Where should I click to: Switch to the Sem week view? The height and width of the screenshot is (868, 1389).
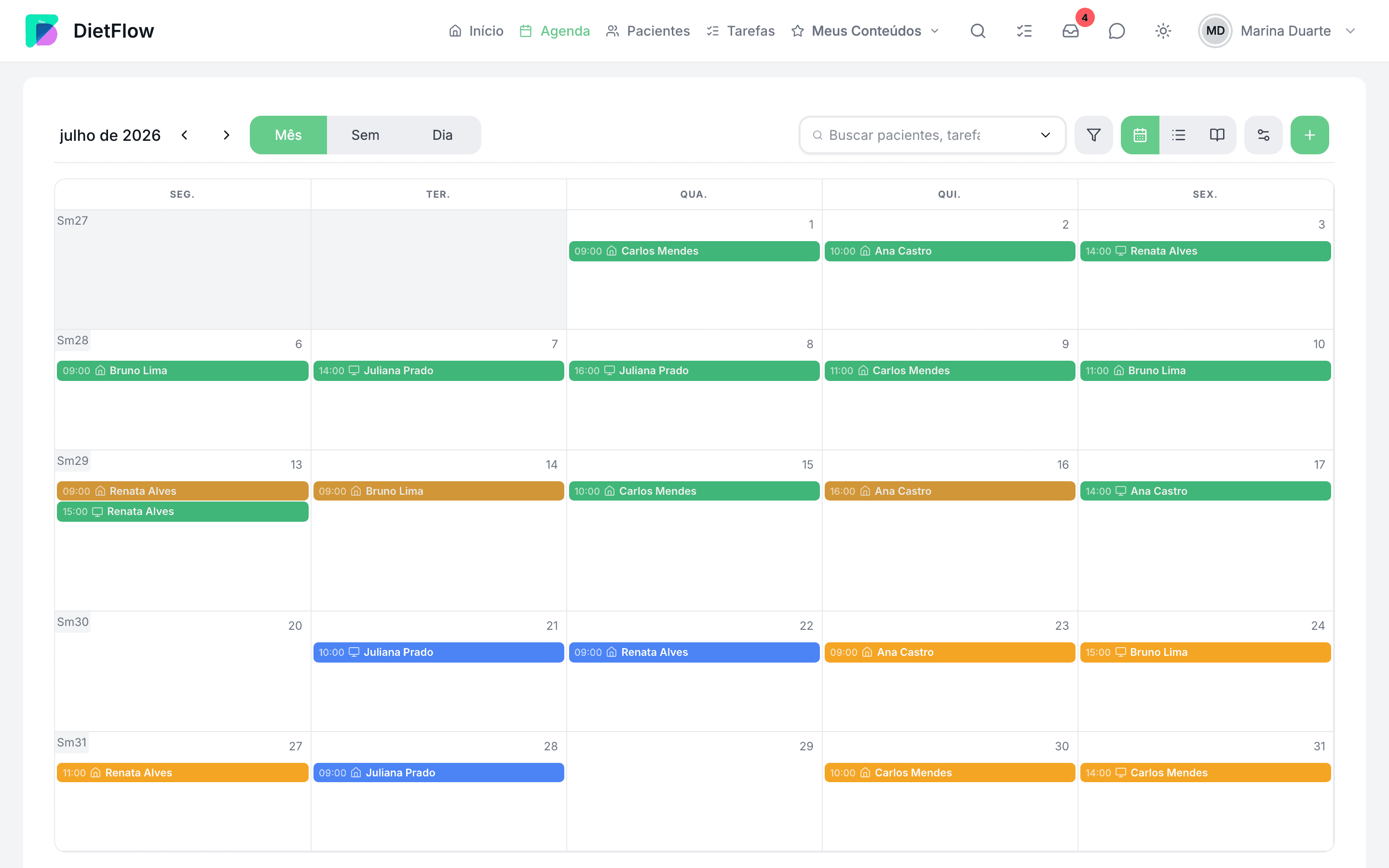tap(365, 135)
